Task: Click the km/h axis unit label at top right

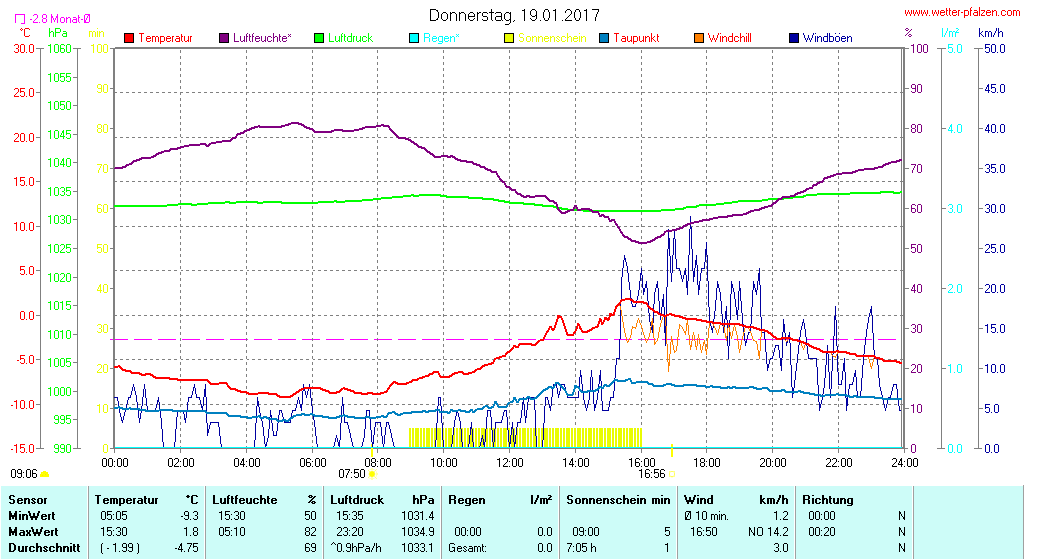Action: pyautogui.click(x=991, y=33)
